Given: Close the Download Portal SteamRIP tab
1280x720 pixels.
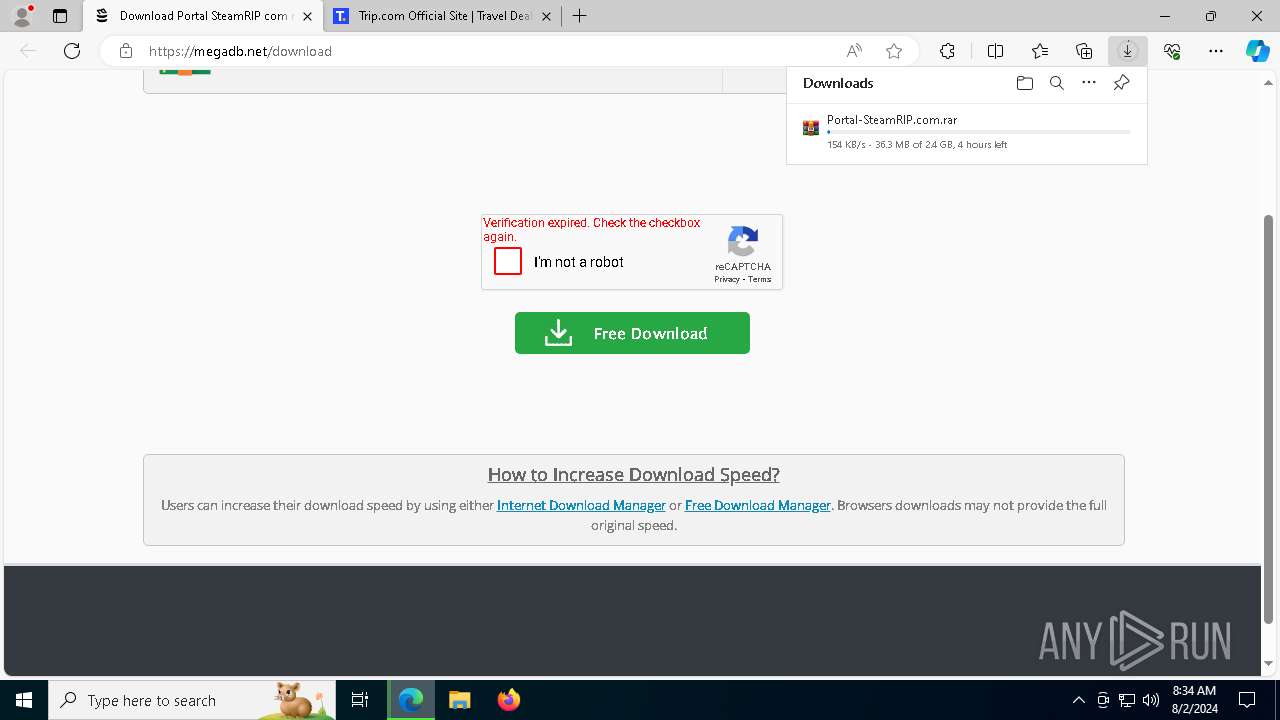Looking at the screenshot, I should click(x=307, y=16).
